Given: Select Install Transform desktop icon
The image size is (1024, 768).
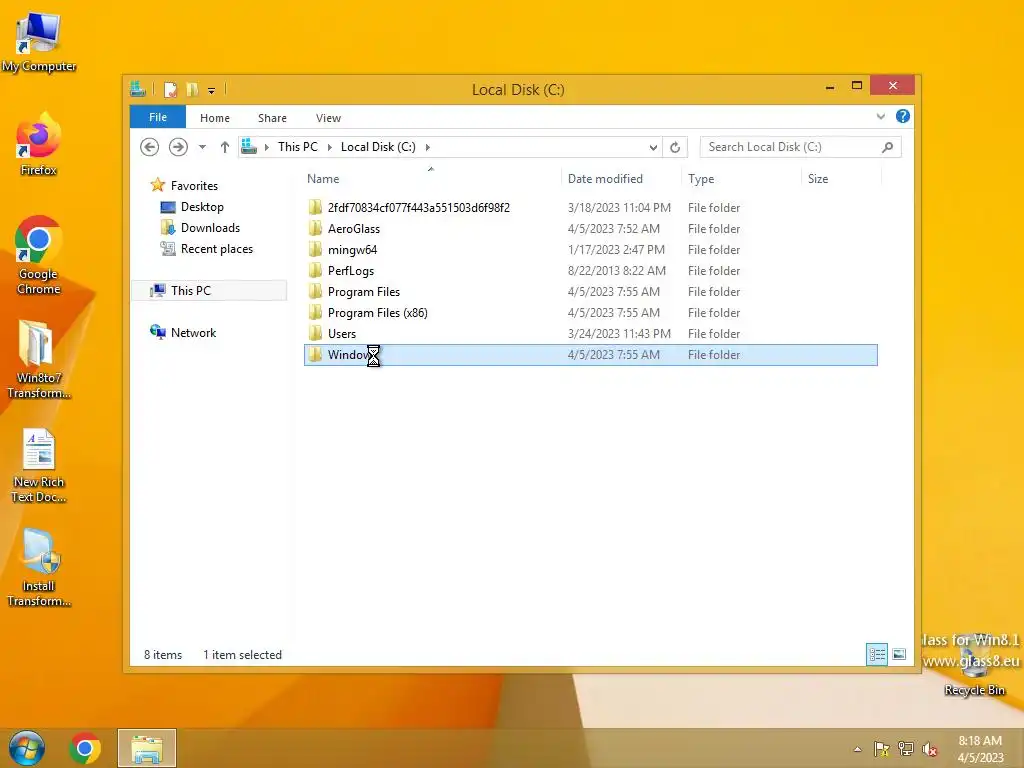Looking at the screenshot, I should click(x=39, y=568).
